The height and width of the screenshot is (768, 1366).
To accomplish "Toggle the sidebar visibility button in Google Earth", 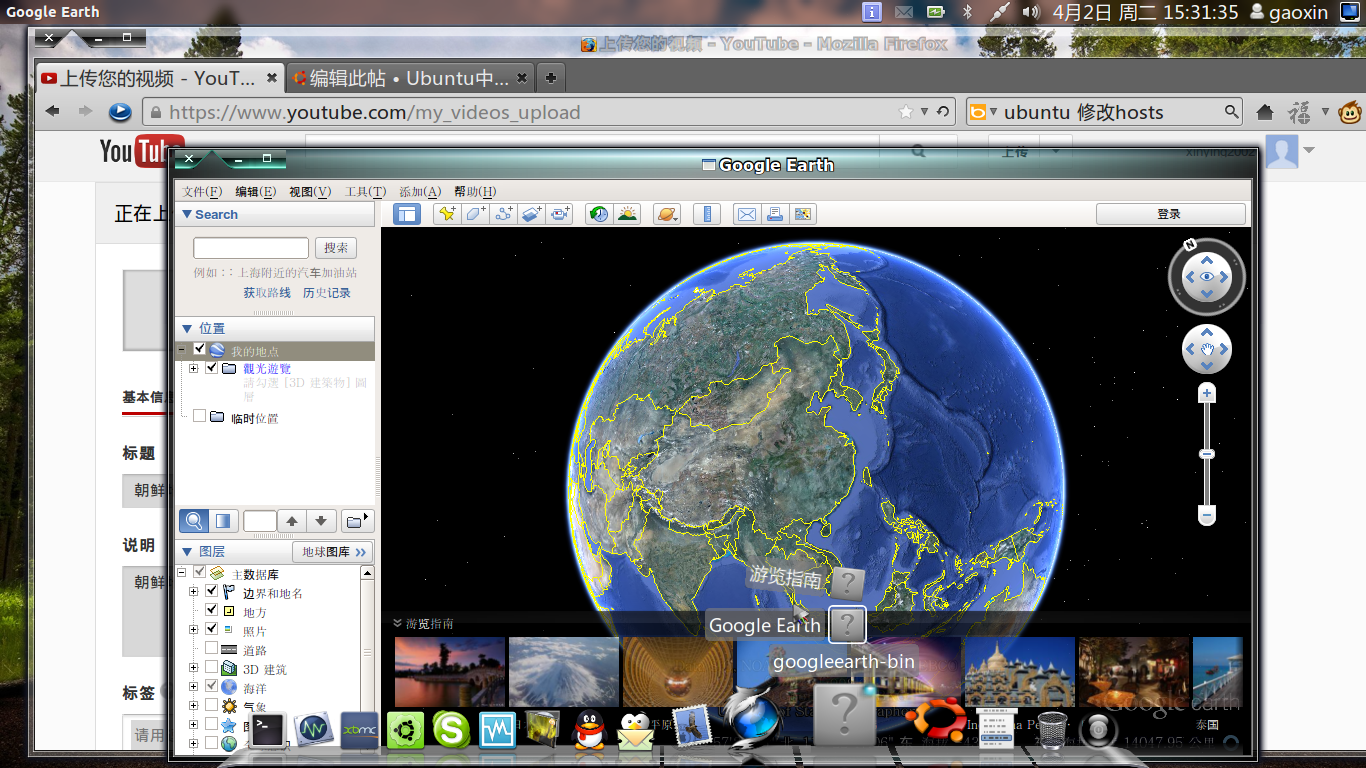I will coord(407,213).
